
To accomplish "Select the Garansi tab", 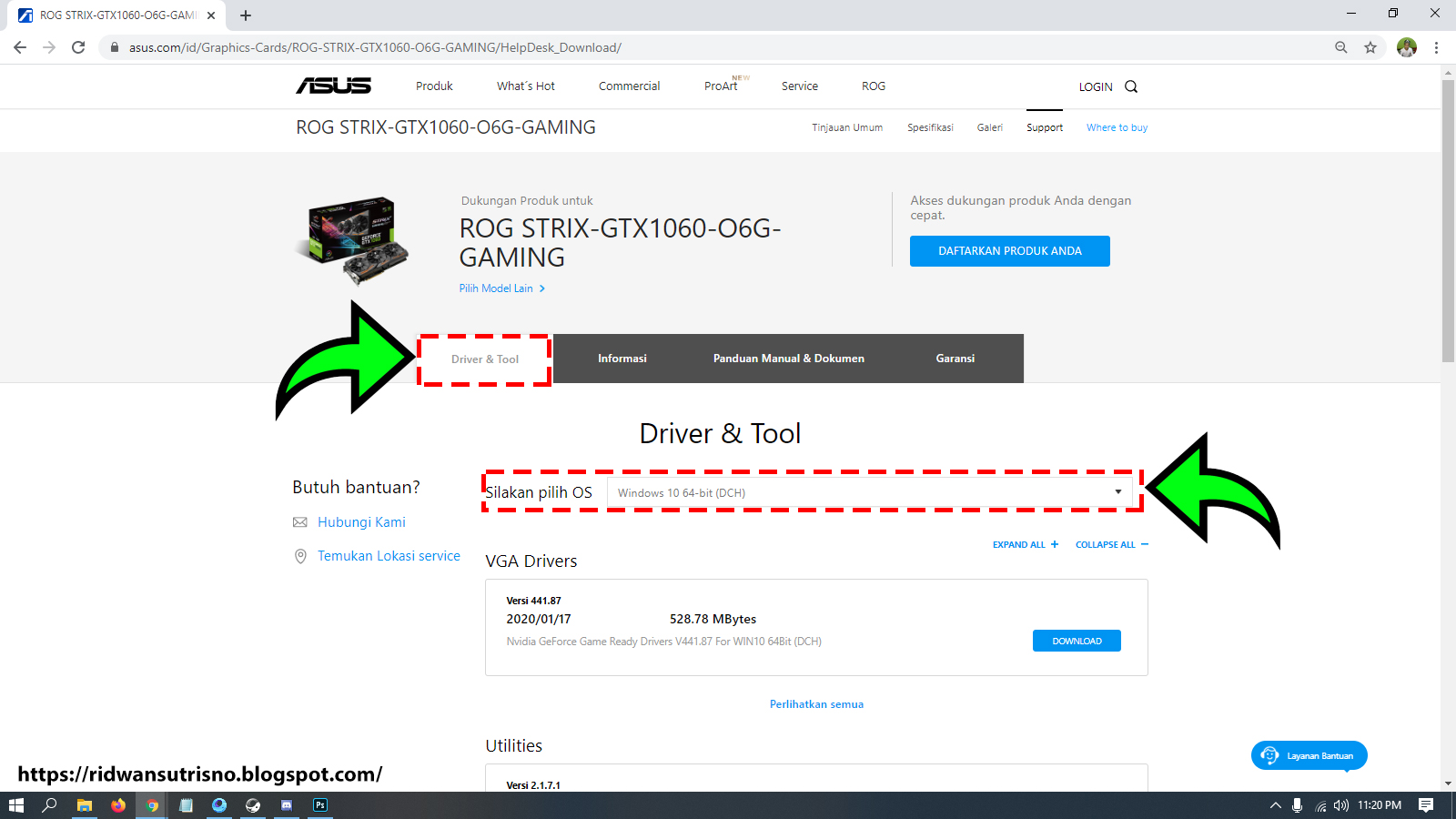I will tap(955, 359).
